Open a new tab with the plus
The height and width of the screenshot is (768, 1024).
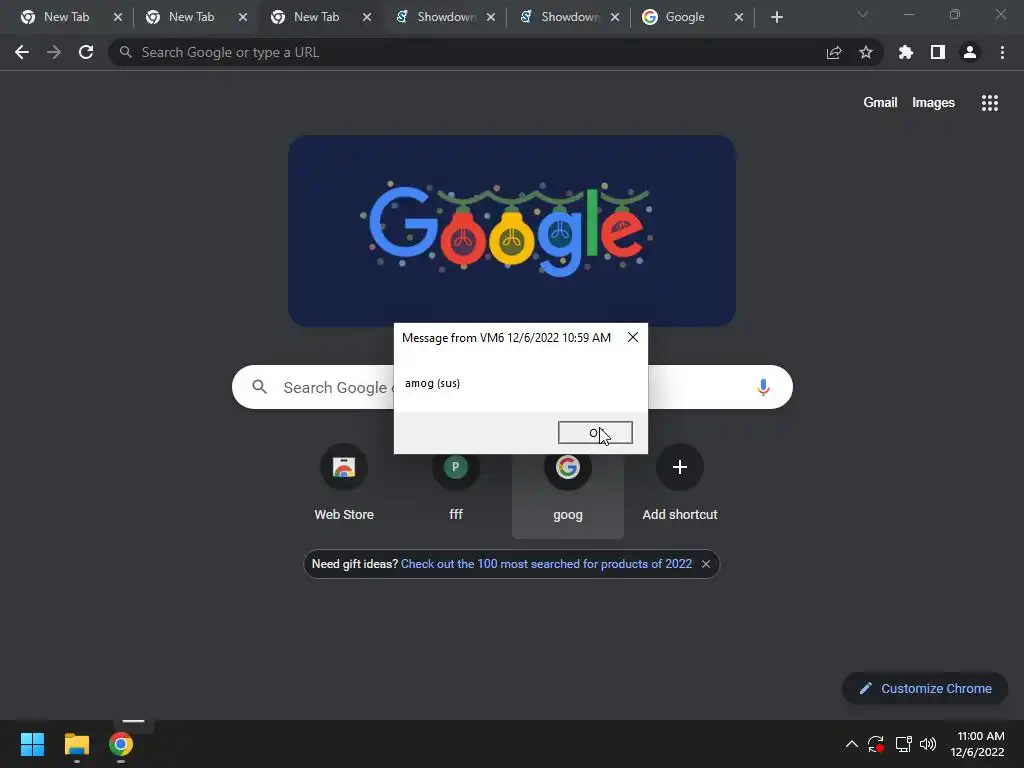(x=776, y=17)
